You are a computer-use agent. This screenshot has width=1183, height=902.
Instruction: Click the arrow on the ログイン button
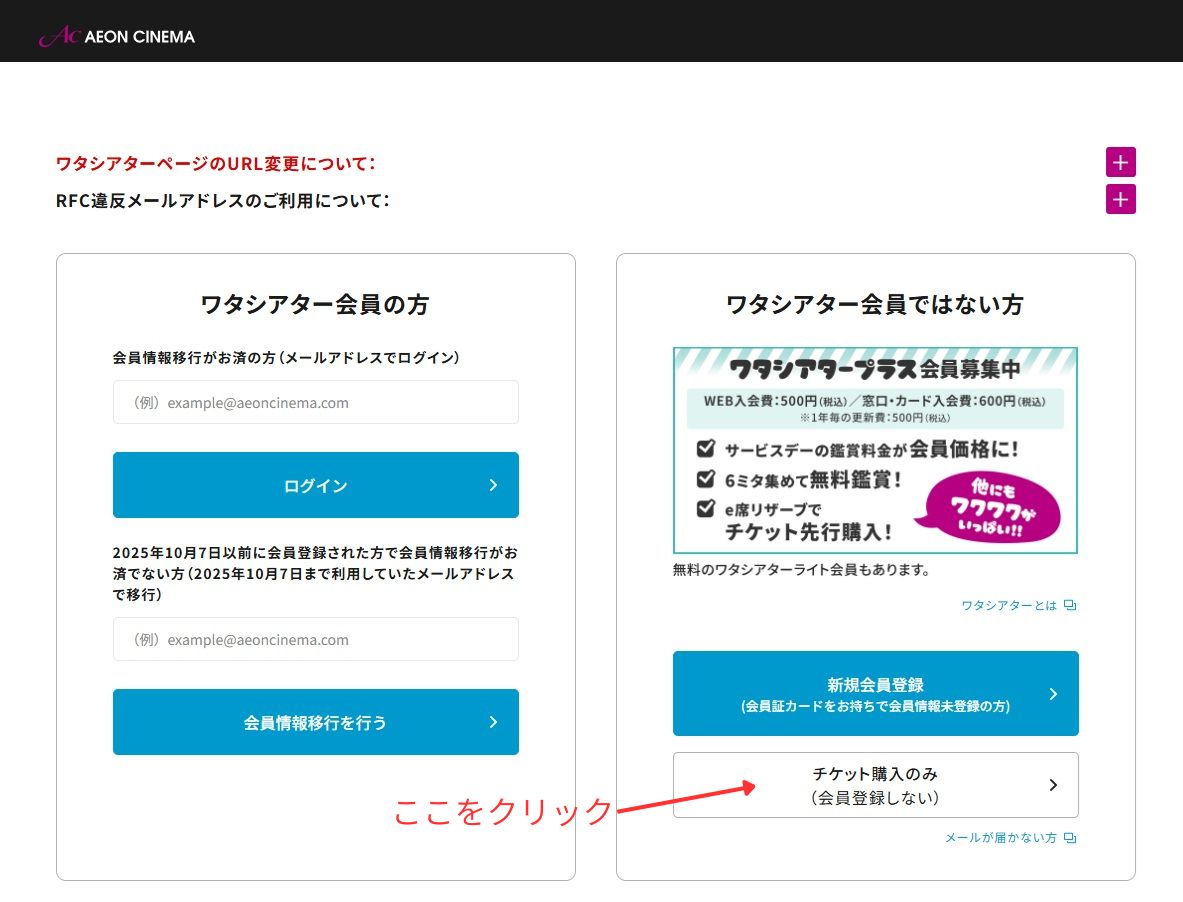pos(493,485)
